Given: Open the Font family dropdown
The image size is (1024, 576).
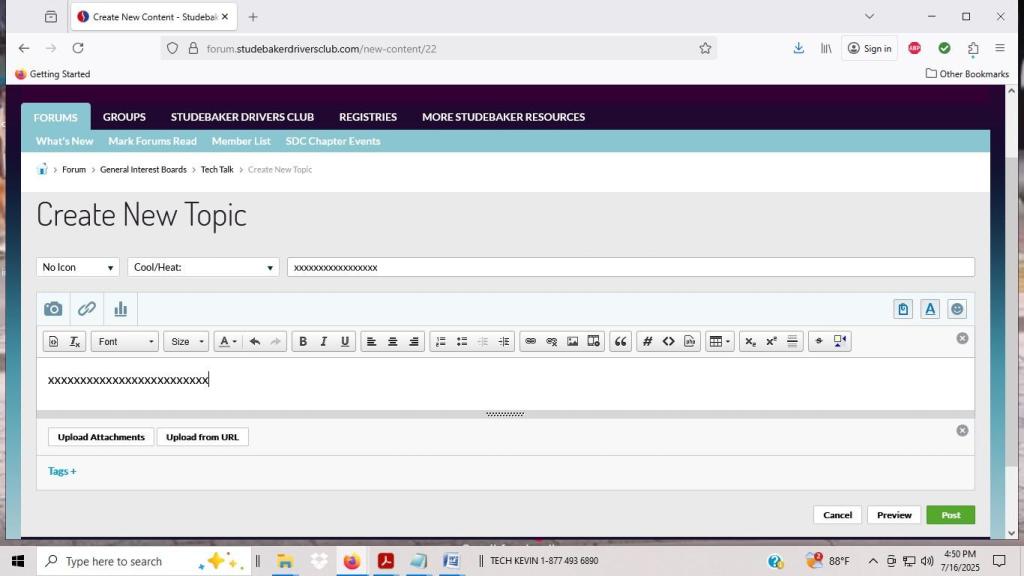Looking at the screenshot, I should coord(124,341).
